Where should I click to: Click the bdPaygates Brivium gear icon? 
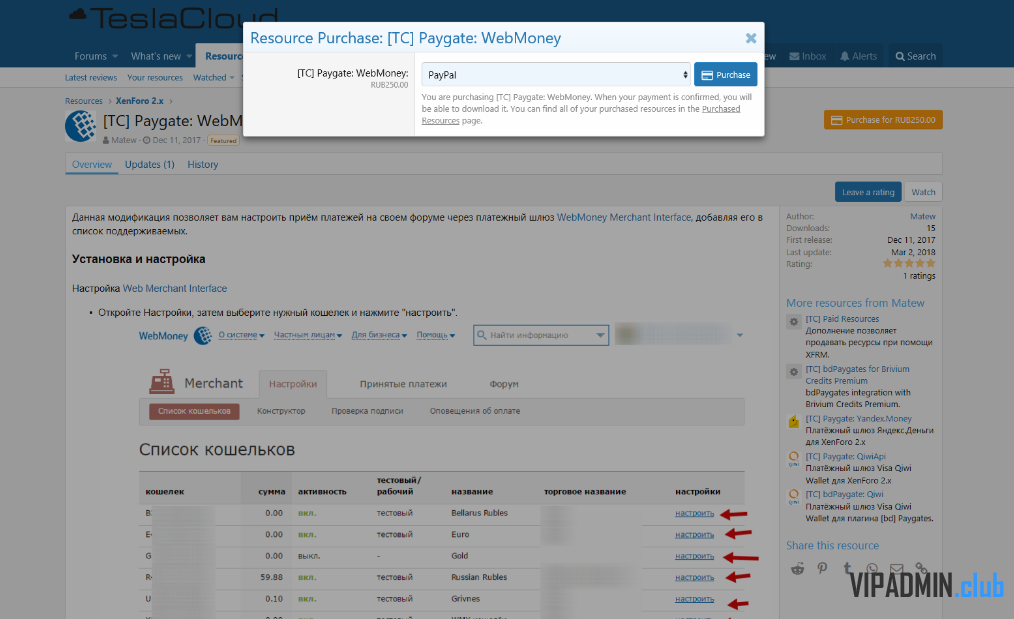793,371
